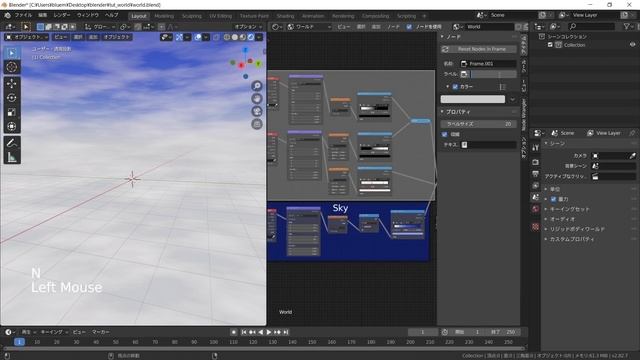Adjust the ラベルサイズ label size slider
The width and height of the screenshot is (640, 360).
click(x=478, y=124)
